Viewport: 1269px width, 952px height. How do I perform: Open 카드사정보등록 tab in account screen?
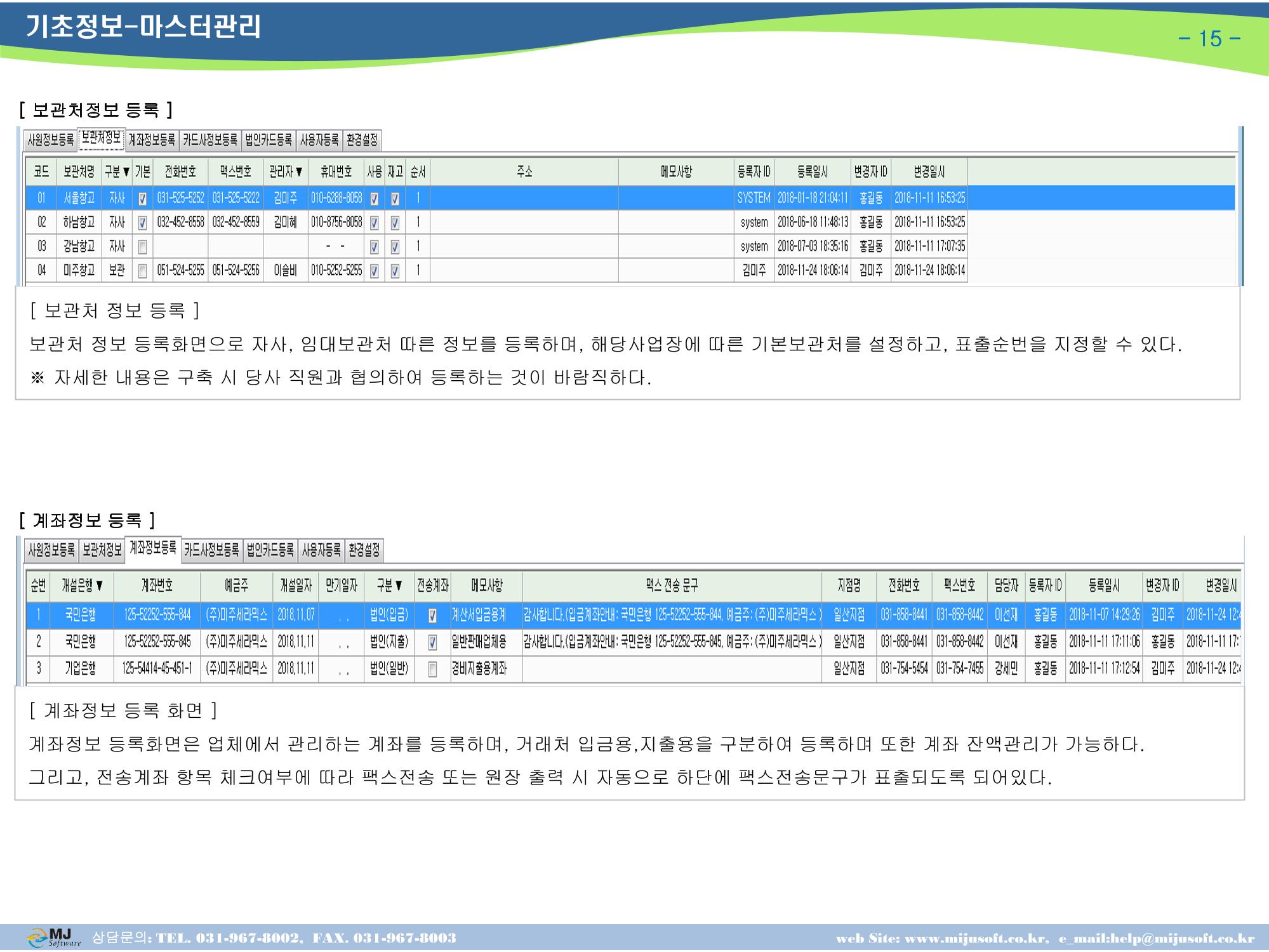pyautogui.click(x=212, y=550)
